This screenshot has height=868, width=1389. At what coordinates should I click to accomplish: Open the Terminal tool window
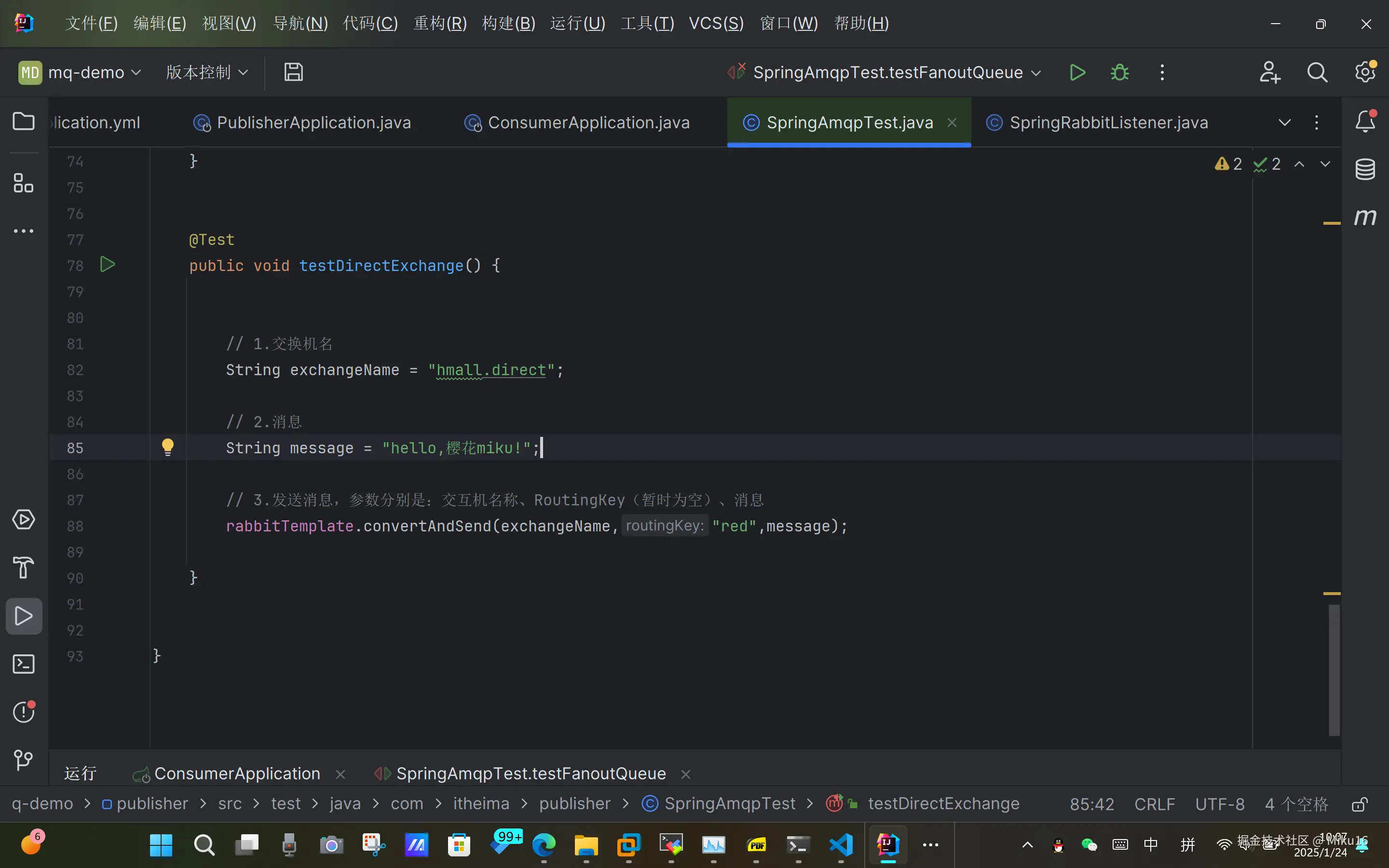click(x=24, y=664)
